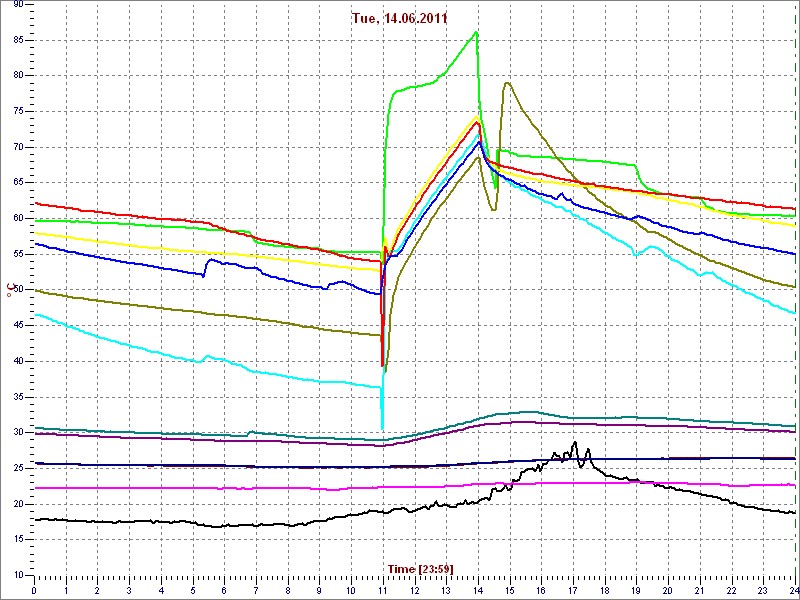This screenshot has width=800, height=600.
Task: Click hour '12' on the time axis
Action: click(x=414, y=589)
